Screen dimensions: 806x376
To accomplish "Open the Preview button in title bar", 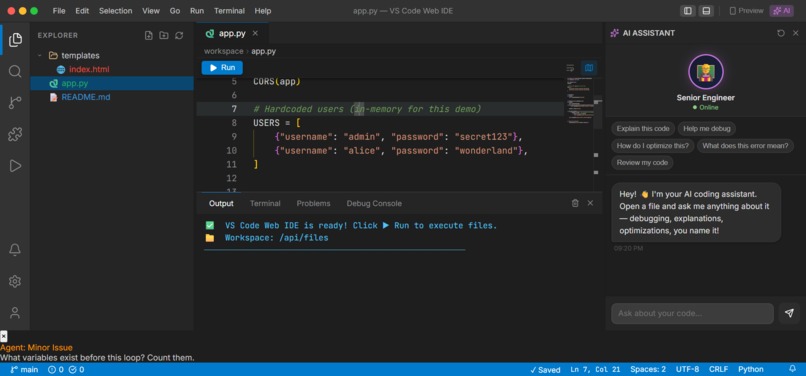I will [746, 11].
